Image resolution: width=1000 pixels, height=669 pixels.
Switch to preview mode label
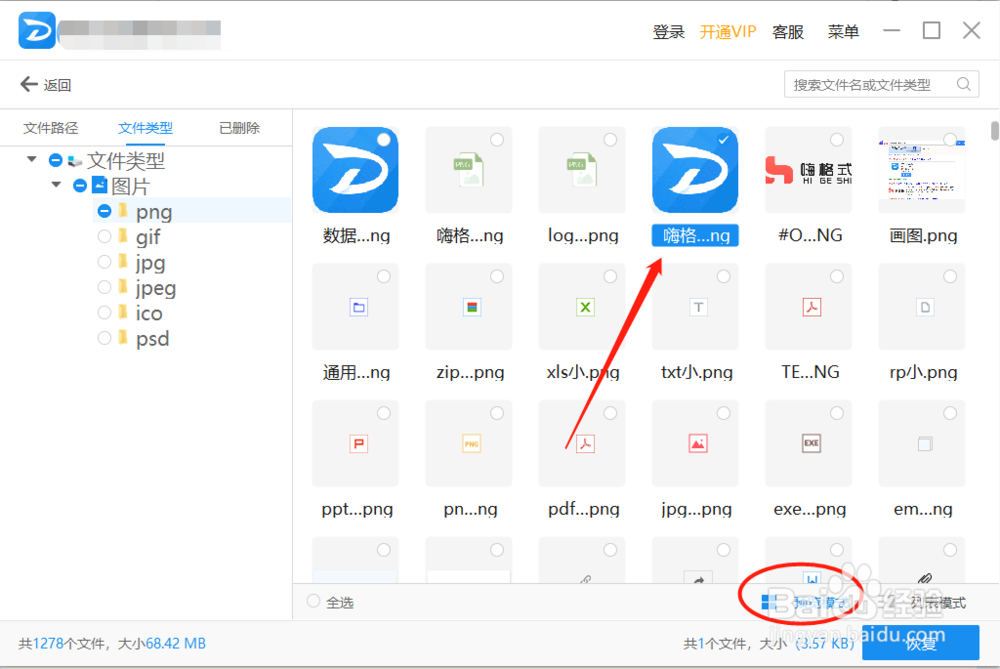tap(820, 602)
